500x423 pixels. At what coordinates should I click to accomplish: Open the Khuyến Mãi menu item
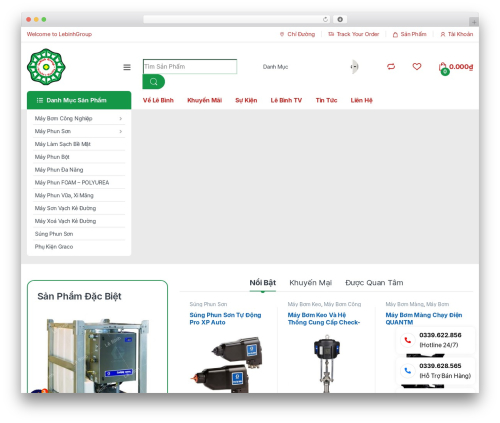(204, 100)
